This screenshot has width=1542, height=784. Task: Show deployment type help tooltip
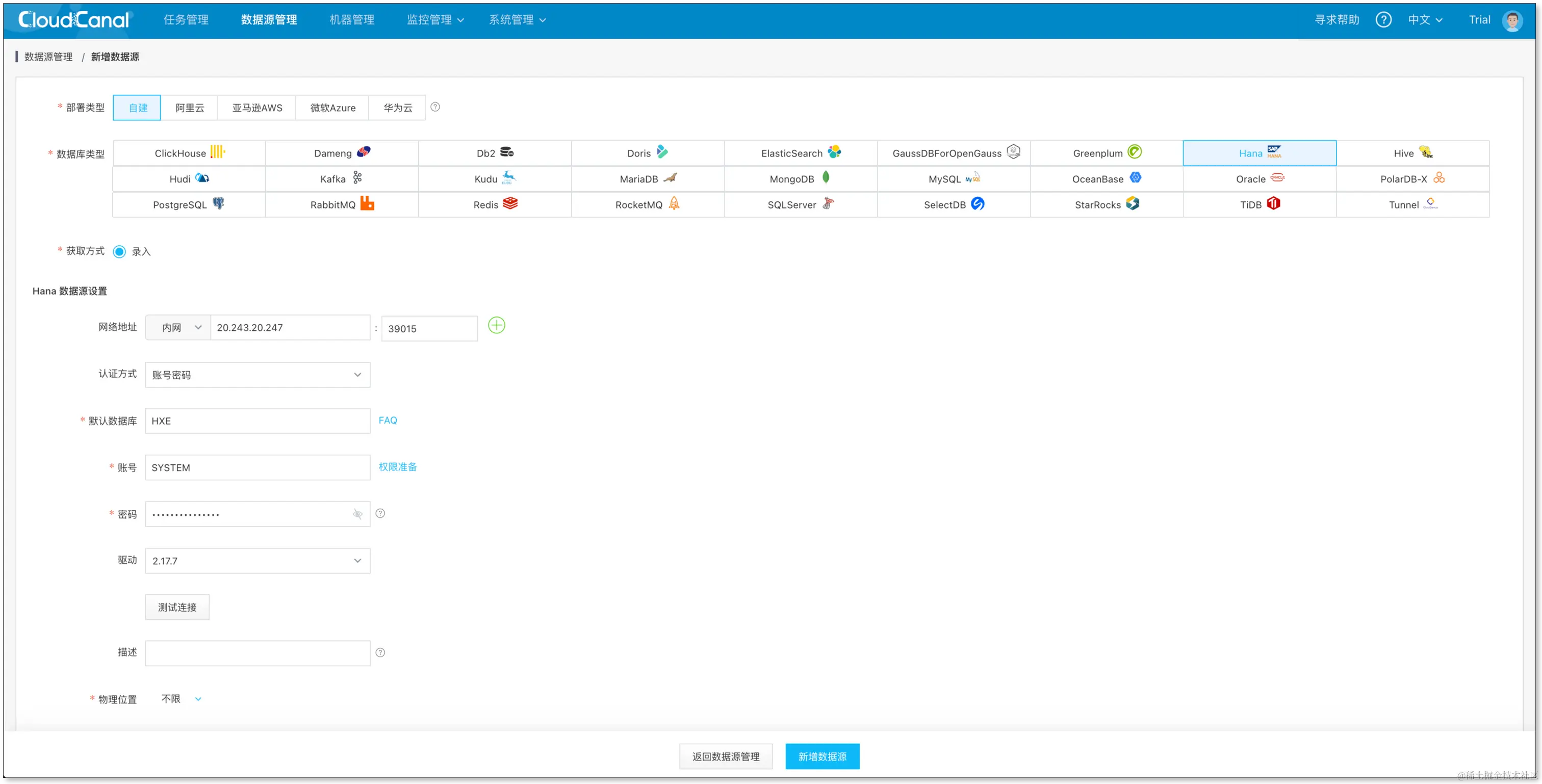coord(435,107)
